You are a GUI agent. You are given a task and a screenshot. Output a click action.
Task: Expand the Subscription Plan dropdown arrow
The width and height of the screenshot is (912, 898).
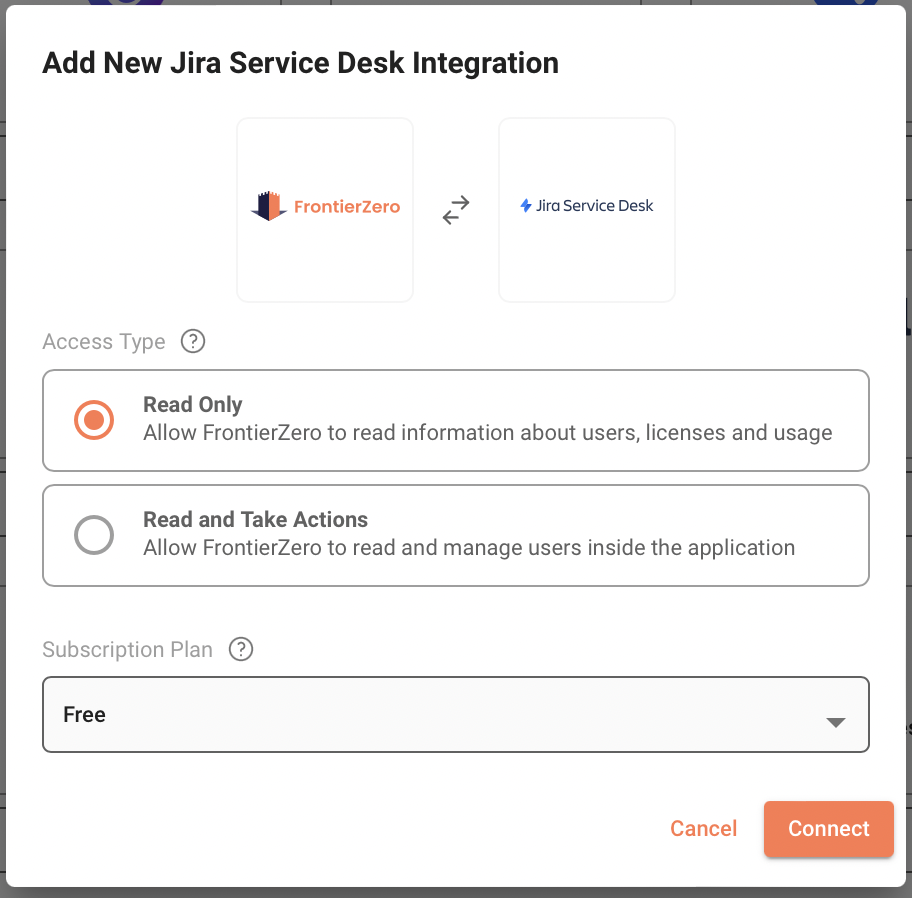tap(836, 722)
